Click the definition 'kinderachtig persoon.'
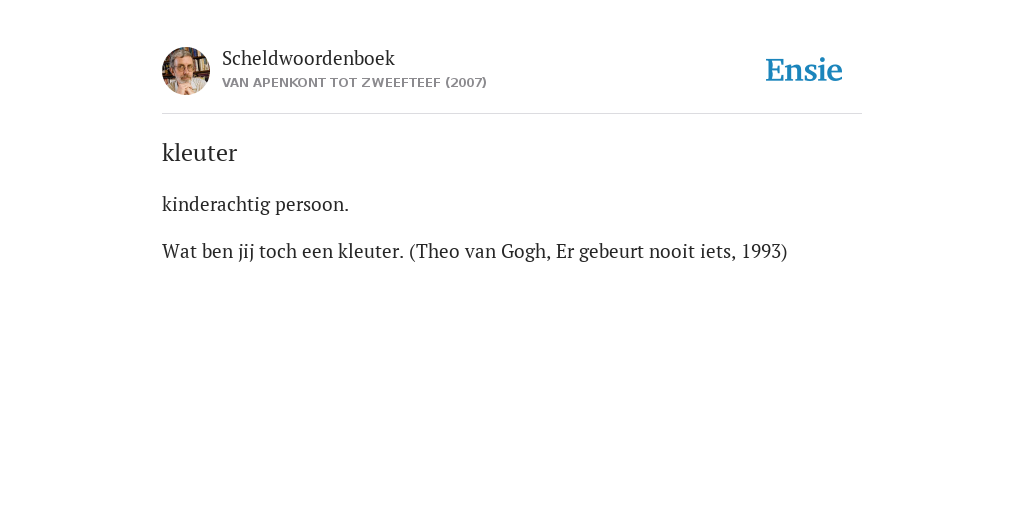The image size is (1024, 512). pos(255,204)
